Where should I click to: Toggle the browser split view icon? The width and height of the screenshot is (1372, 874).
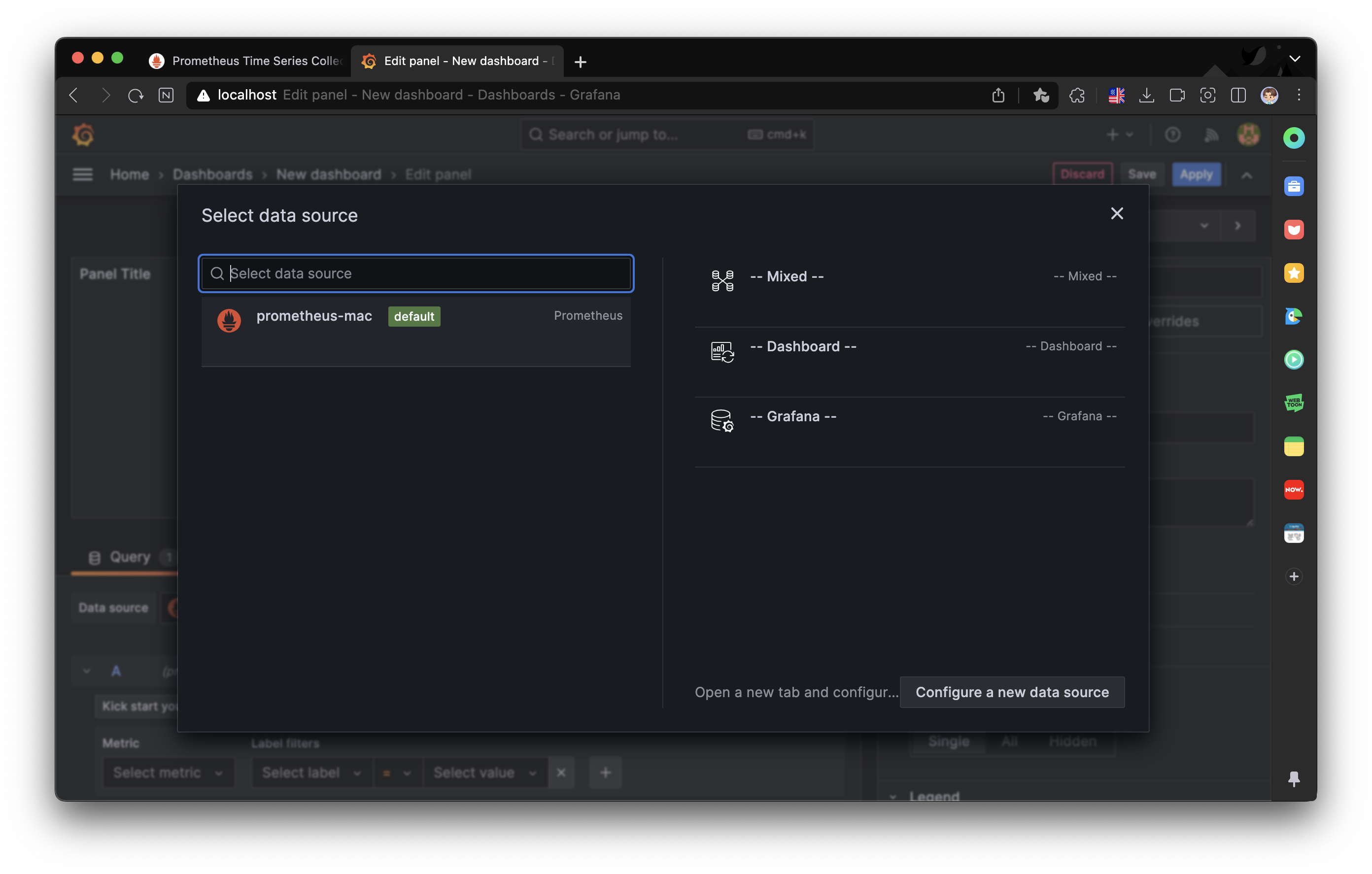[1237, 95]
